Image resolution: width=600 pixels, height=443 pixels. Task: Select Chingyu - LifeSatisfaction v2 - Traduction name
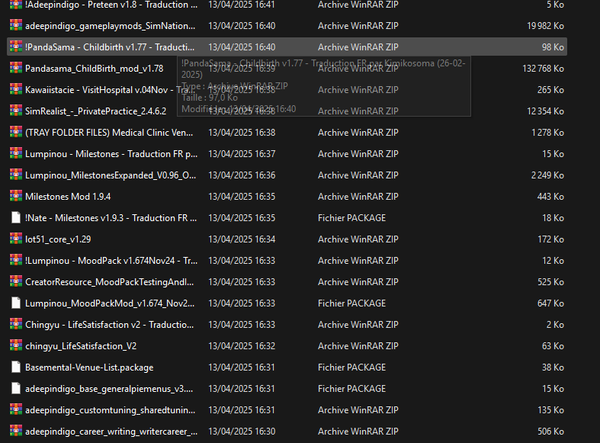(109, 325)
